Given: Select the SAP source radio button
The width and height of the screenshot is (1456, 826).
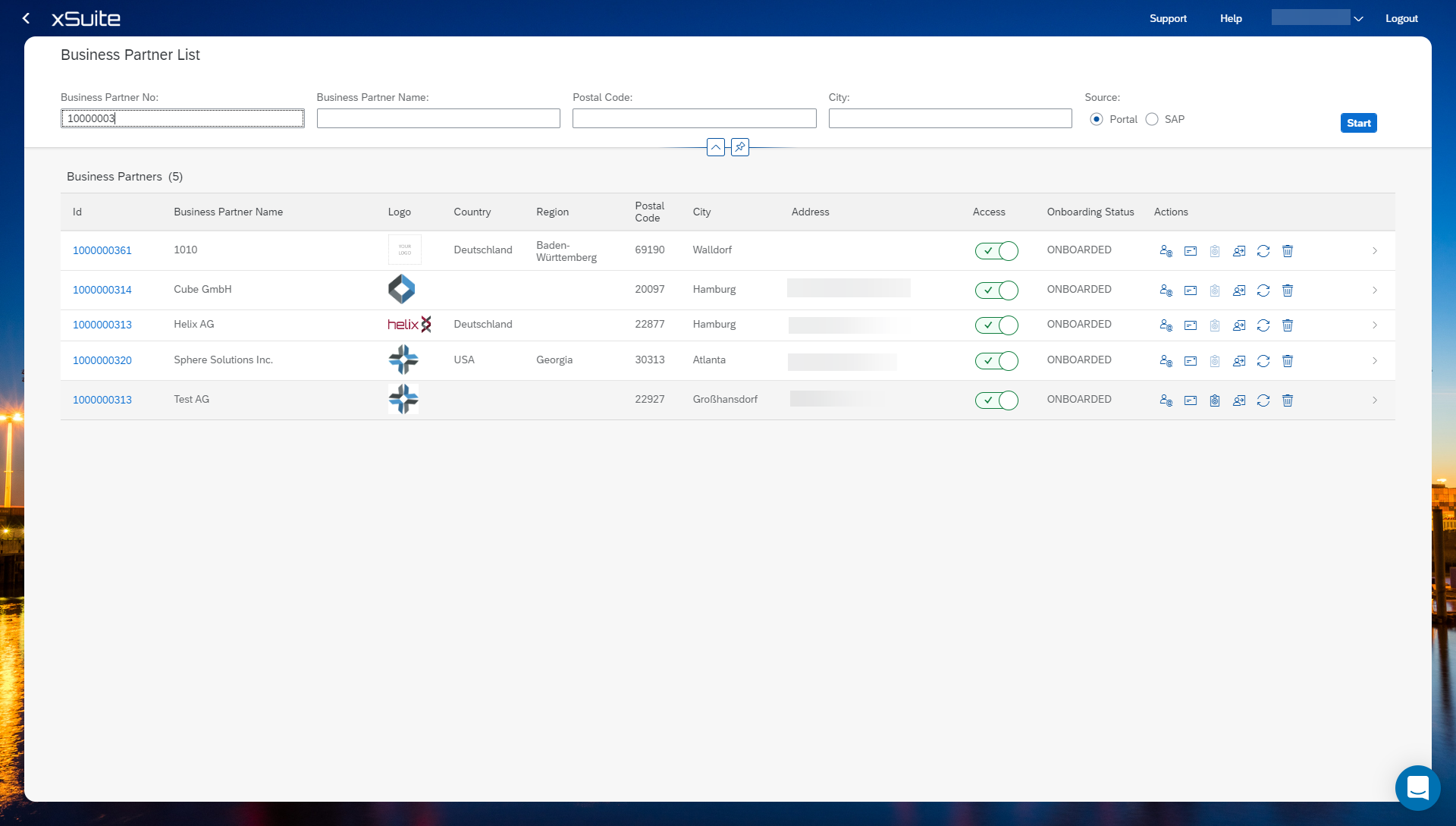Looking at the screenshot, I should 1151,119.
